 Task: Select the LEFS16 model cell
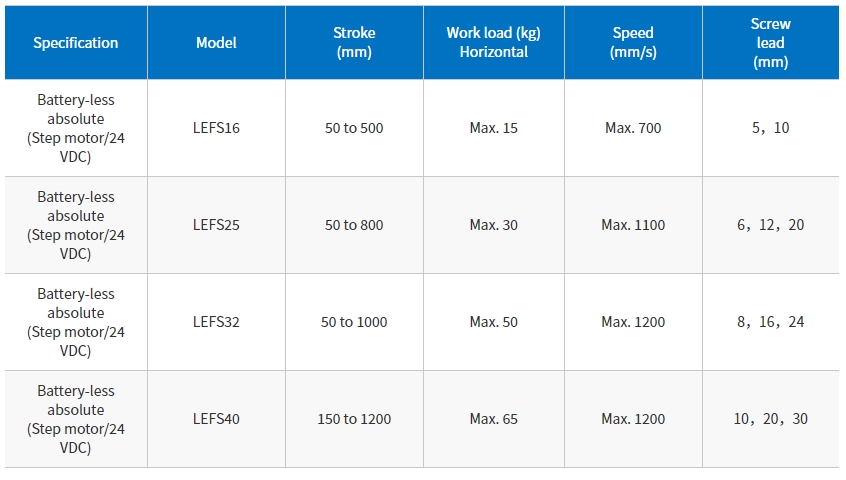click(x=216, y=128)
